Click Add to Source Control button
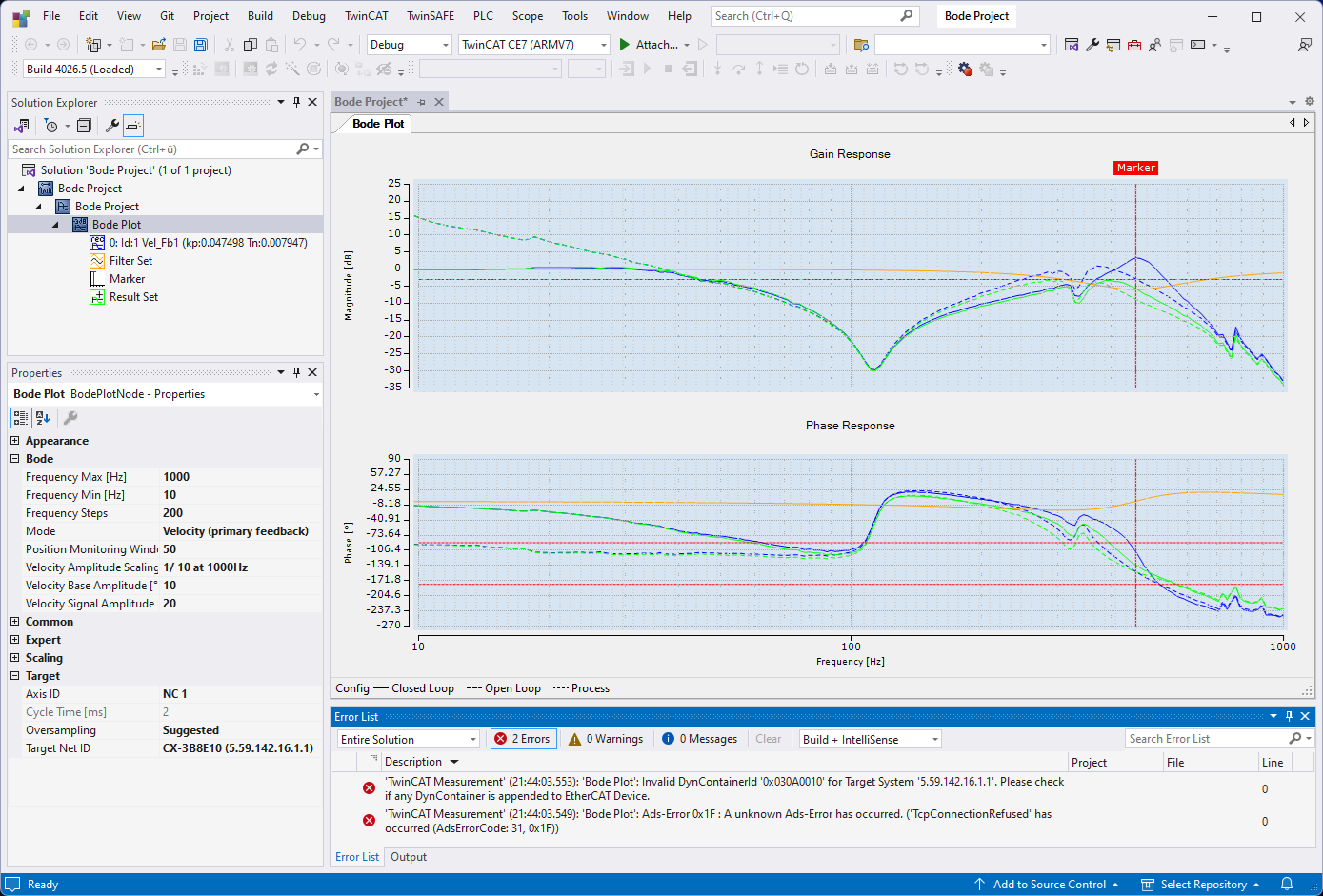This screenshot has height=896, width=1323. pos(1047,885)
